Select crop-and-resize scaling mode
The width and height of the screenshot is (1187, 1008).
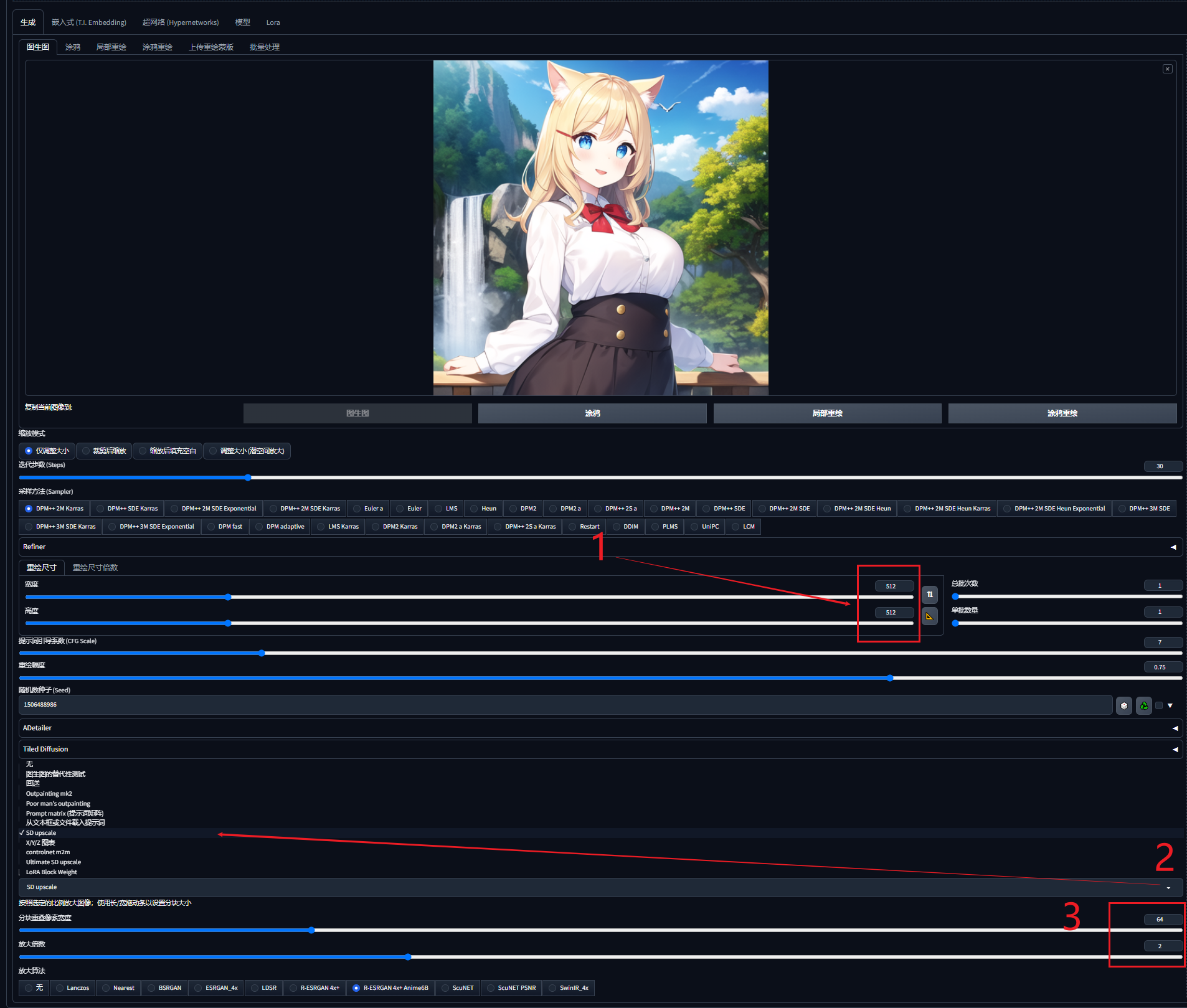tap(104, 451)
